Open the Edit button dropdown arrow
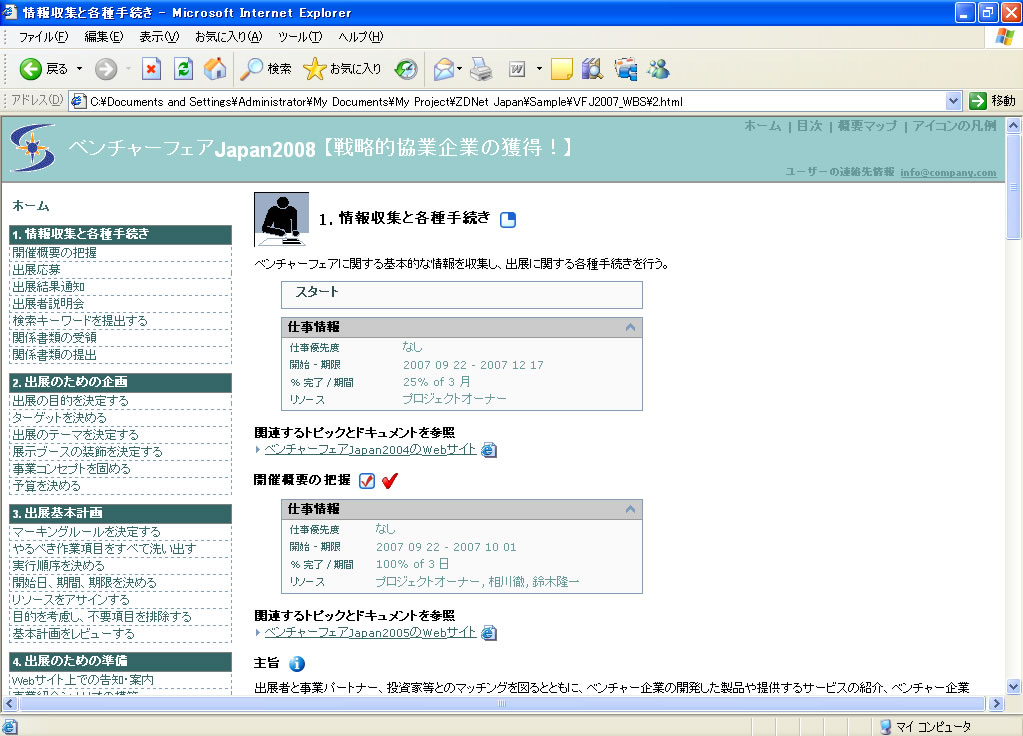This screenshot has height=736, width=1023. 539,69
